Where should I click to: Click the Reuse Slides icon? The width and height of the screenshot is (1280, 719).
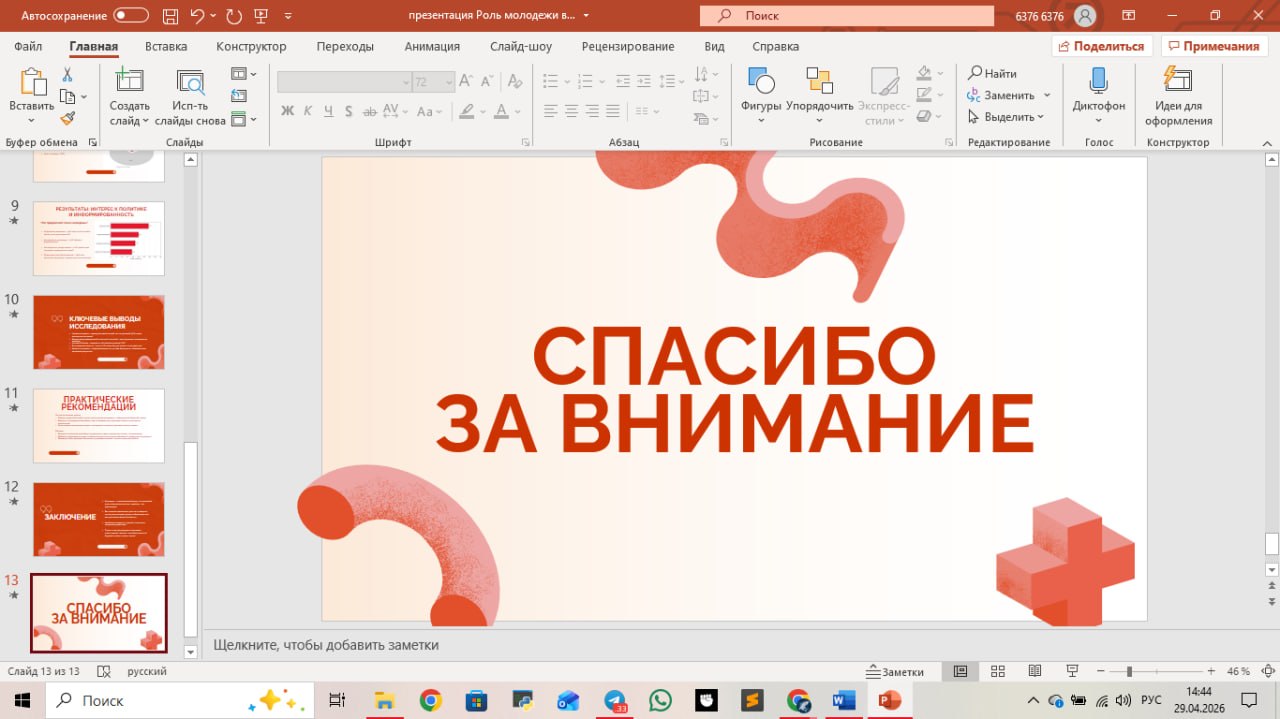click(190, 82)
